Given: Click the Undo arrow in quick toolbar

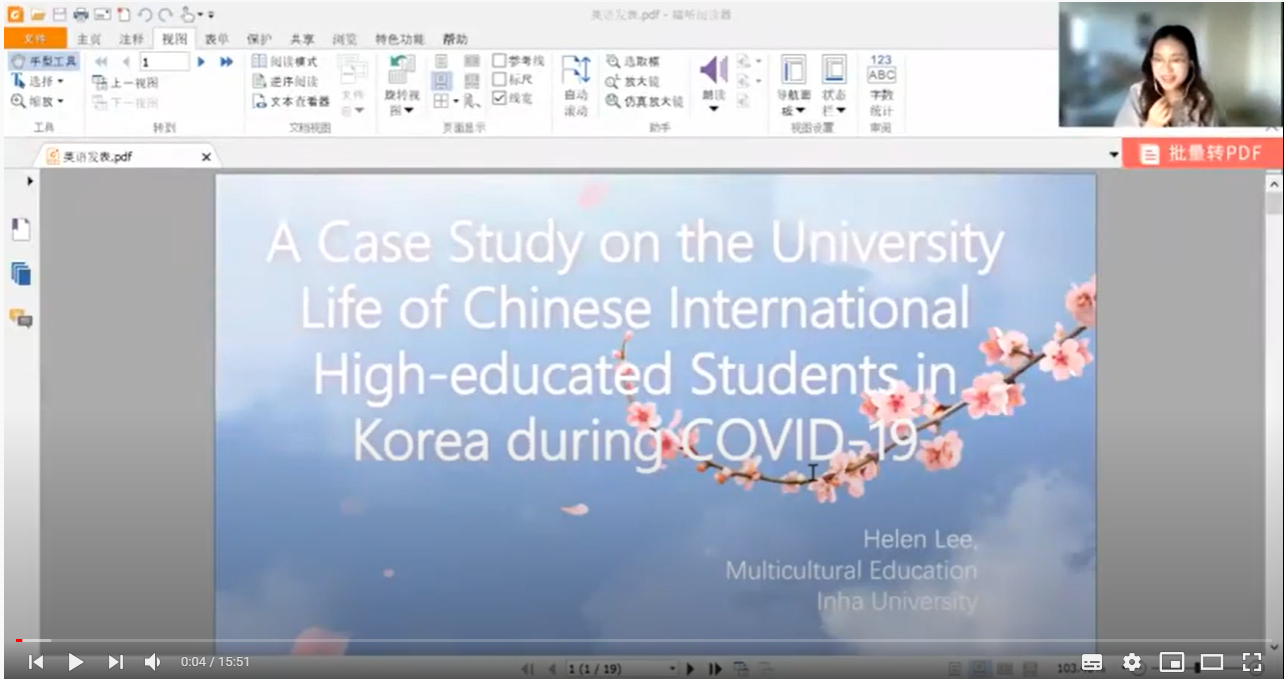Looking at the screenshot, I should [x=144, y=14].
